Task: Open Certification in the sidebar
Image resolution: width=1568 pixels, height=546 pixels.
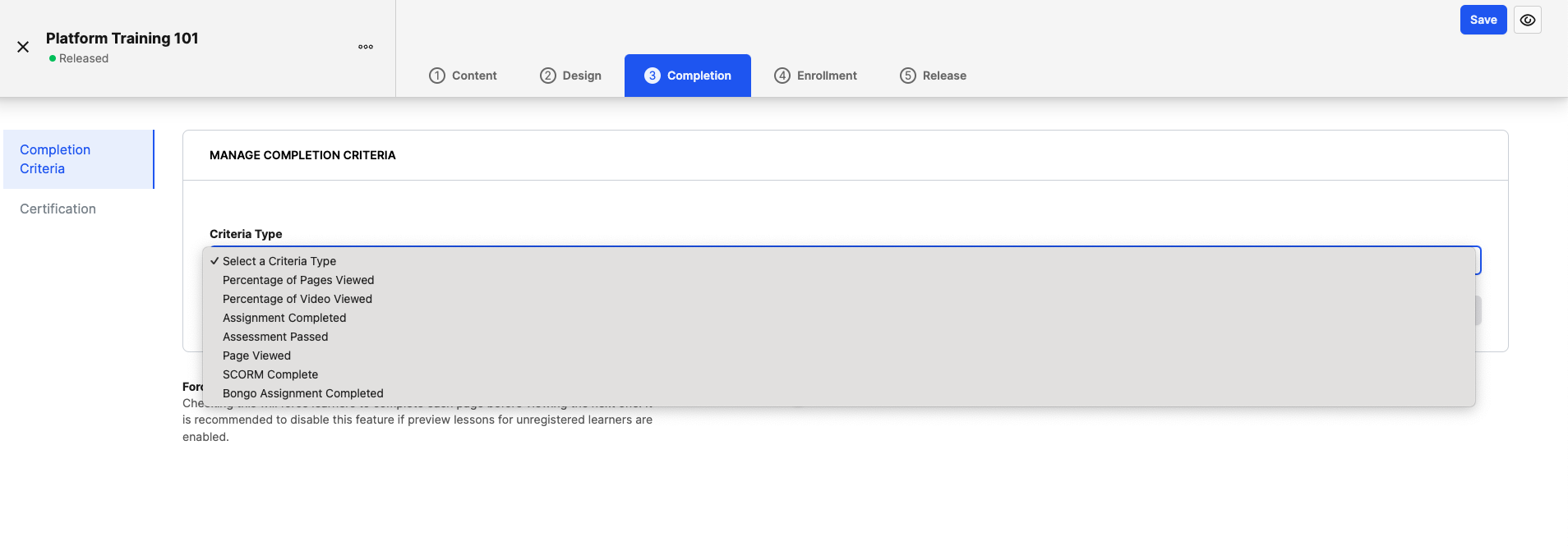Action: (x=58, y=209)
